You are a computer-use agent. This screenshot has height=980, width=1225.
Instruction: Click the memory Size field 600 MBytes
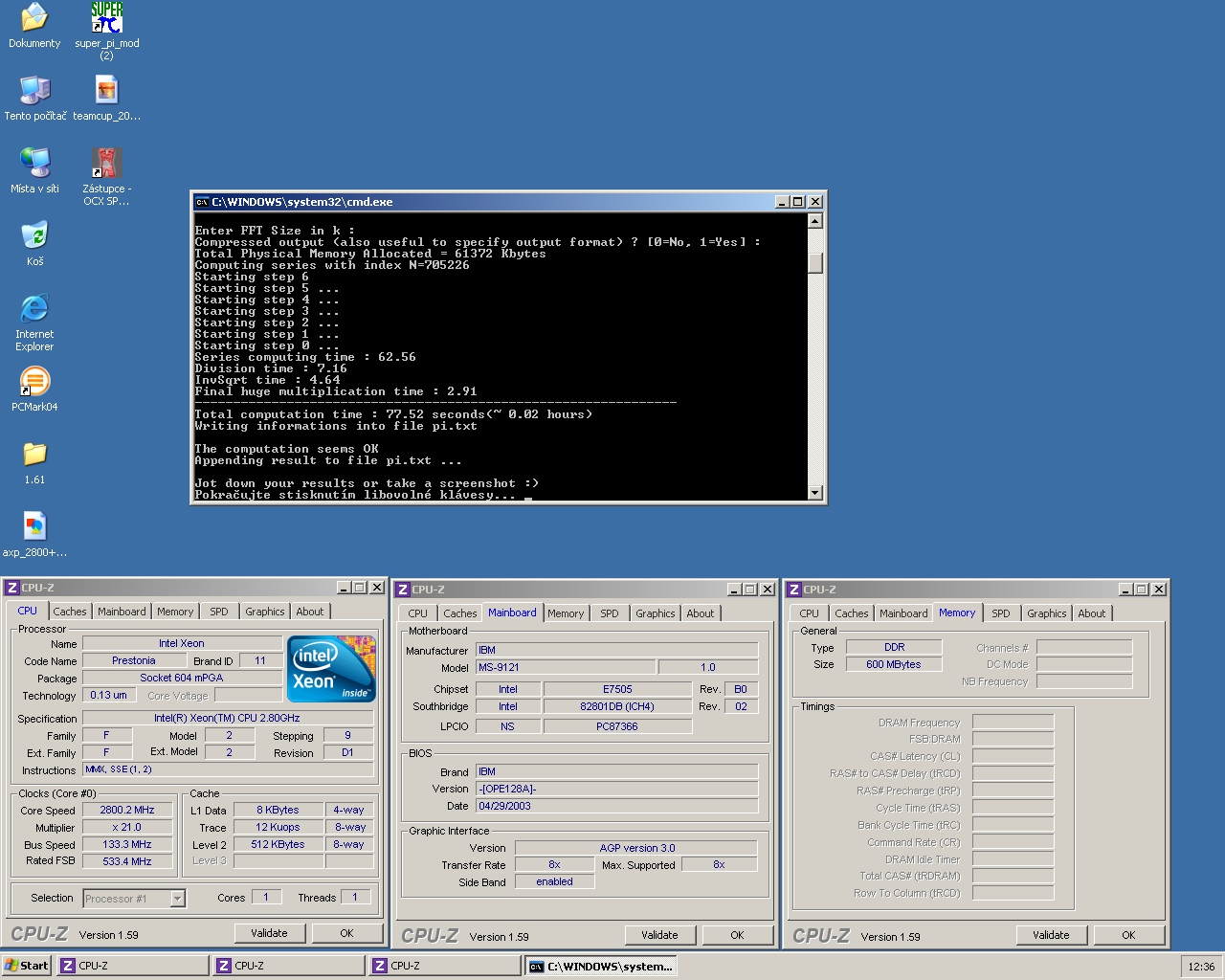coord(894,664)
